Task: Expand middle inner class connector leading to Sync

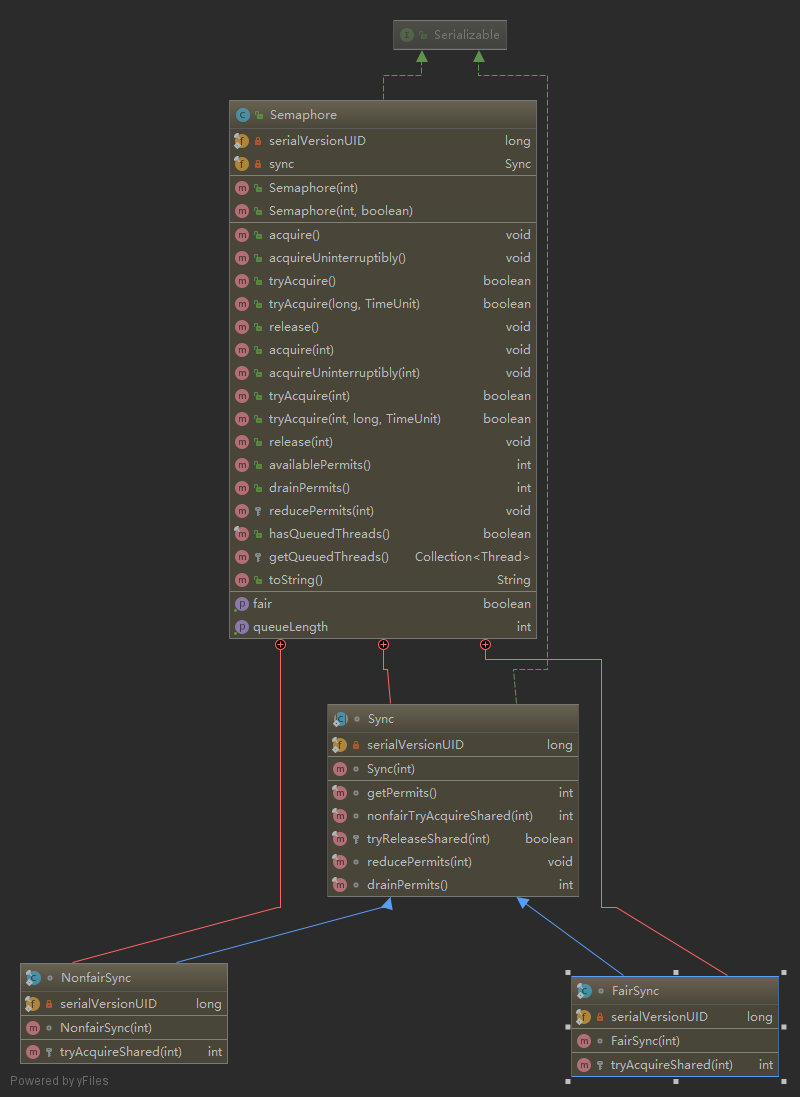Action: [384, 644]
